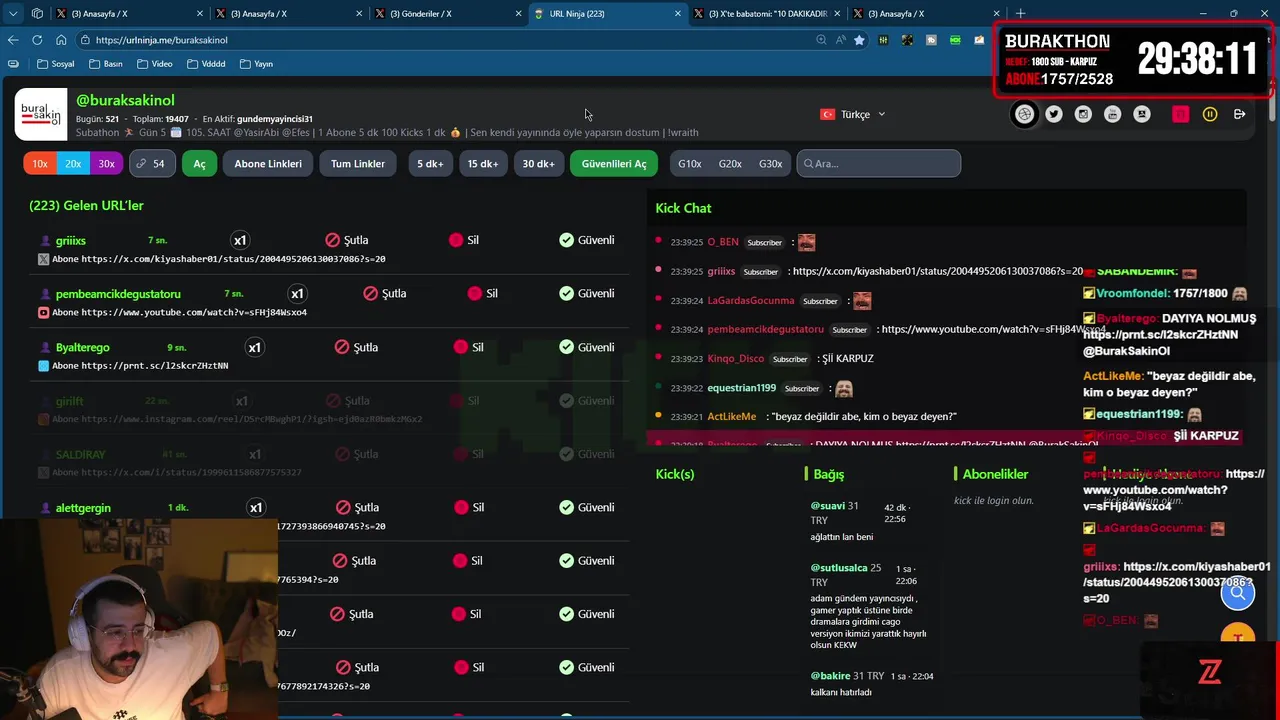Click x1 count badge for griiixs

tap(240, 240)
